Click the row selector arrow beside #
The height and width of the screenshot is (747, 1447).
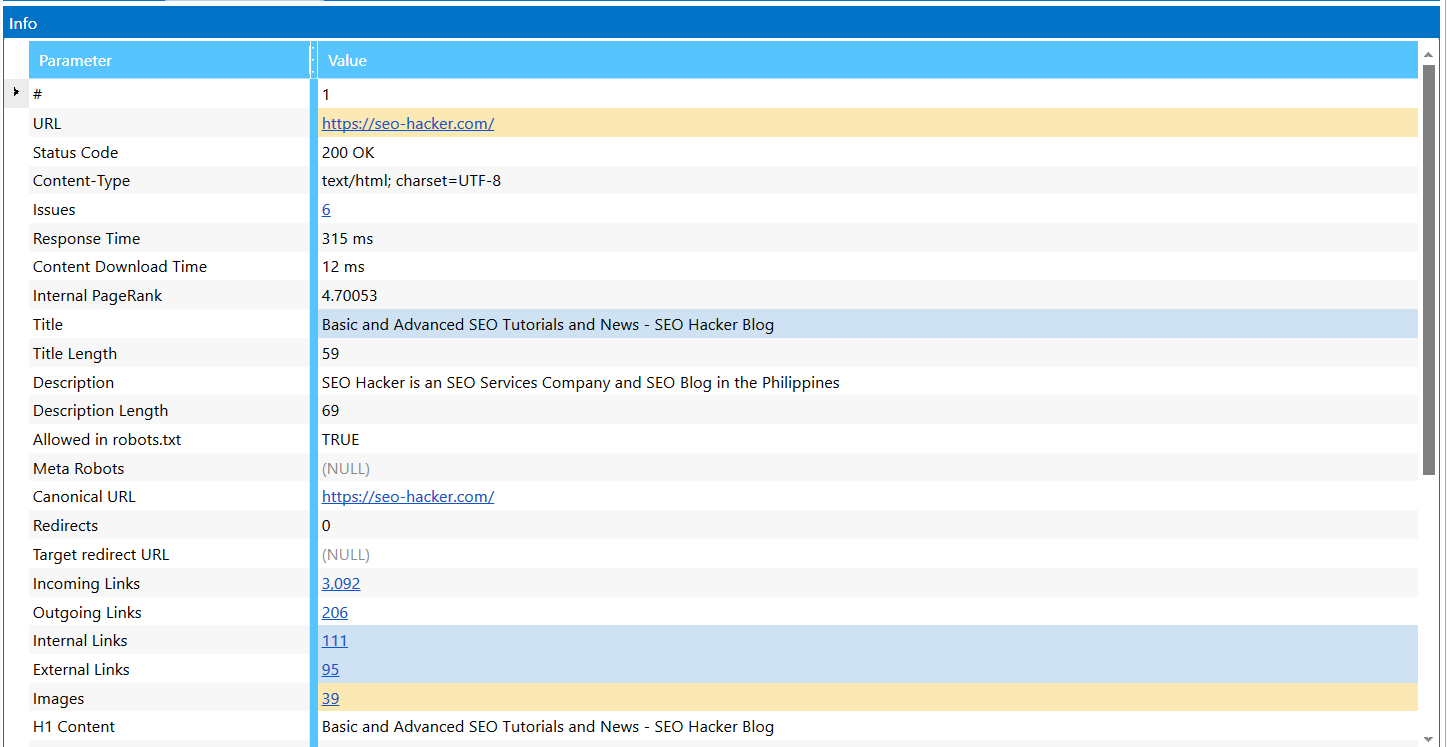coord(16,92)
